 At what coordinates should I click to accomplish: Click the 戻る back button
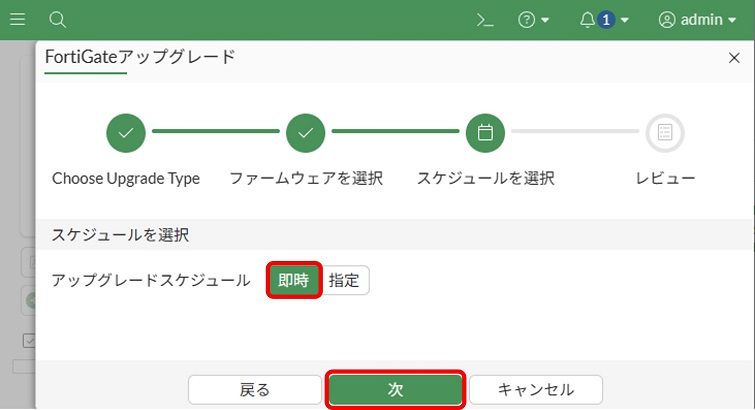tap(255, 389)
